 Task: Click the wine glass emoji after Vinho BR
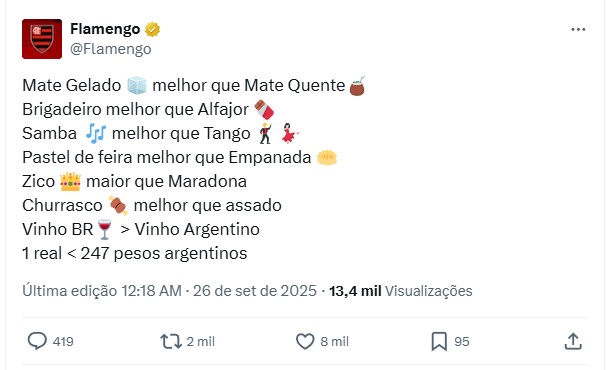pyautogui.click(x=104, y=230)
